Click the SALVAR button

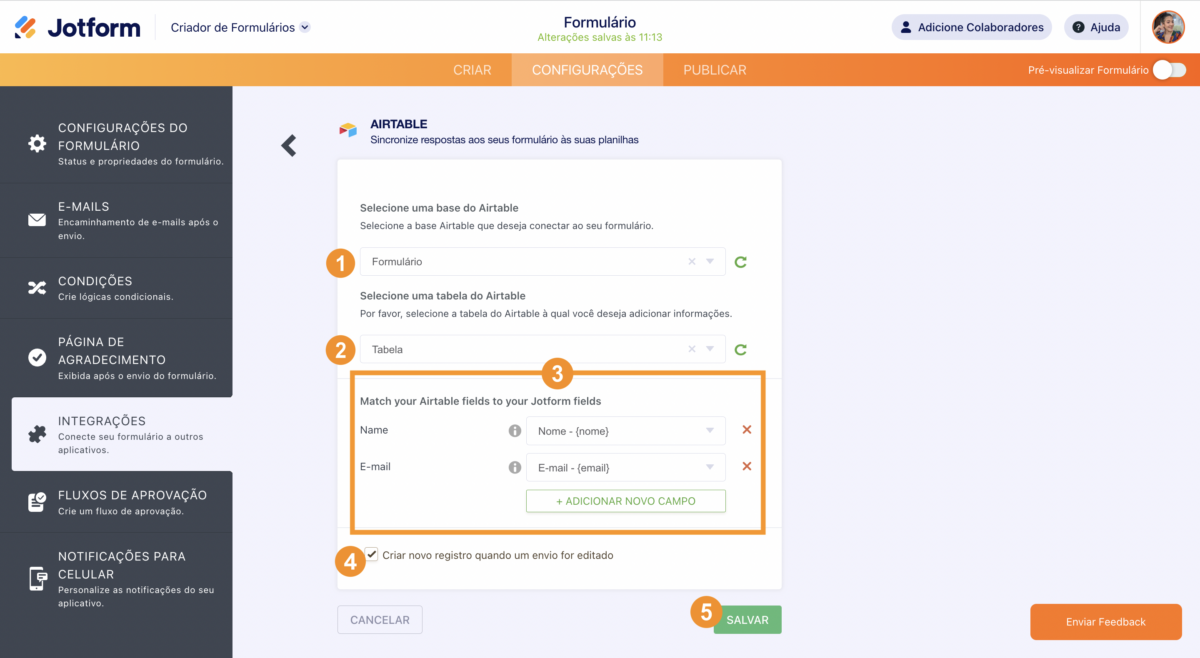[747, 620]
